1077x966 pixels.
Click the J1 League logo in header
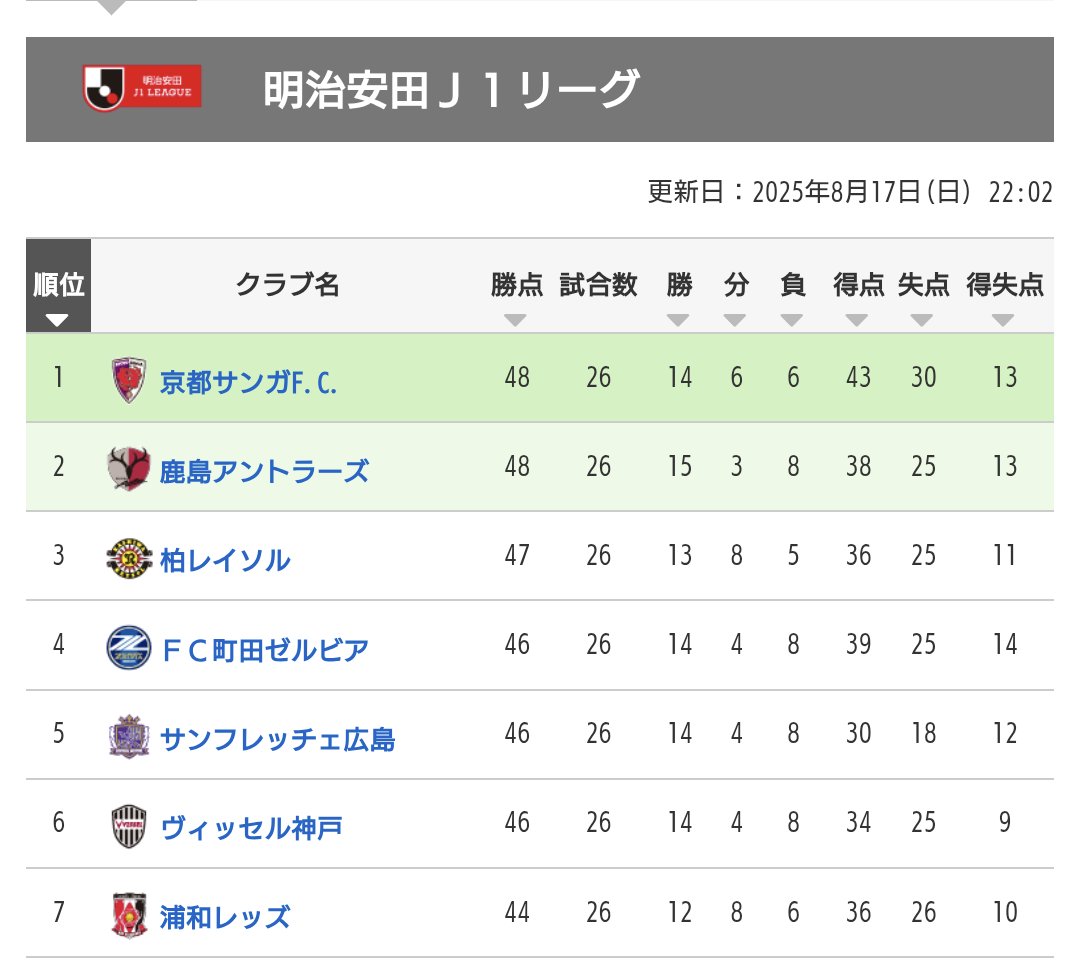(x=141, y=88)
